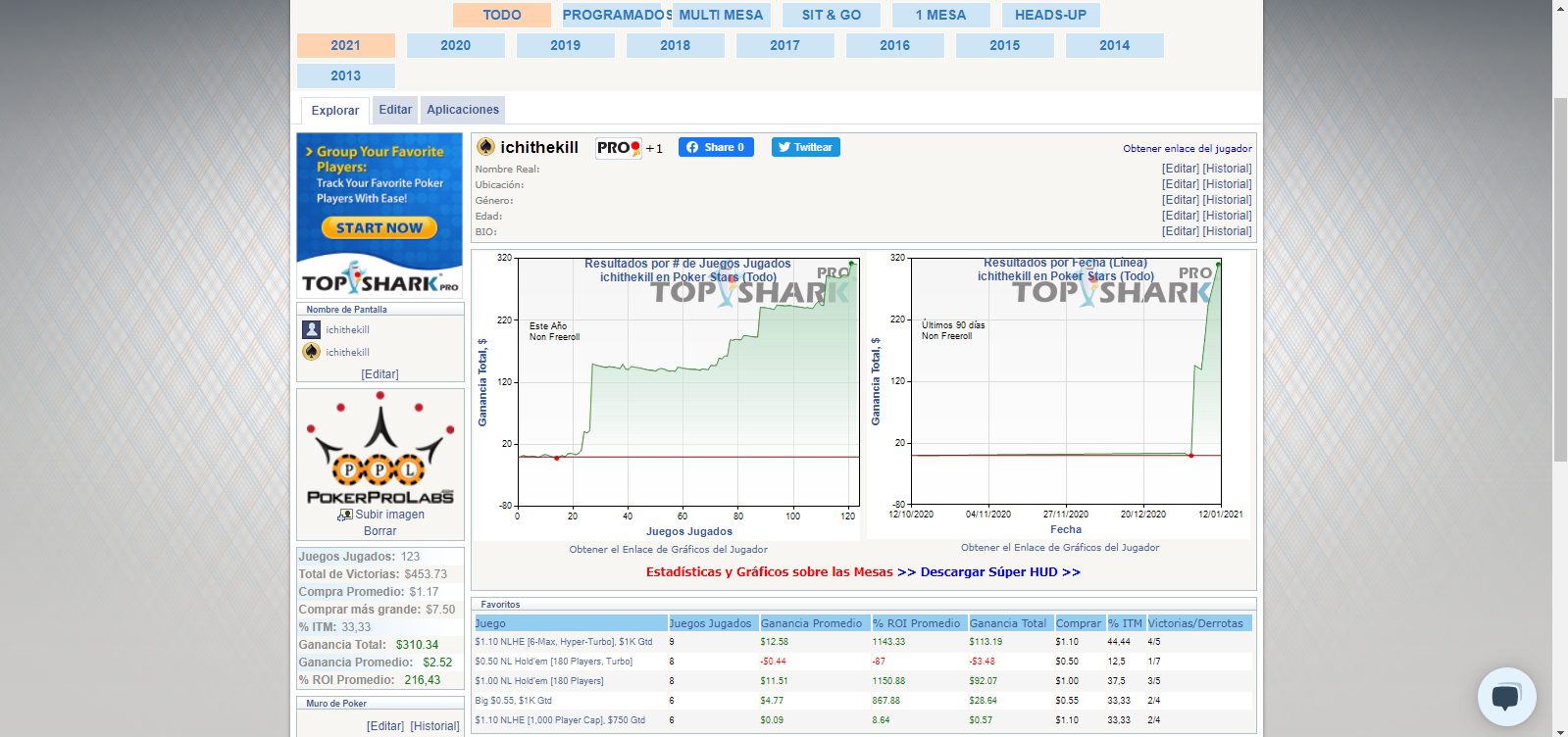
Task: Click the Resultados por Fecha line chart
Action: [1059, 394]
